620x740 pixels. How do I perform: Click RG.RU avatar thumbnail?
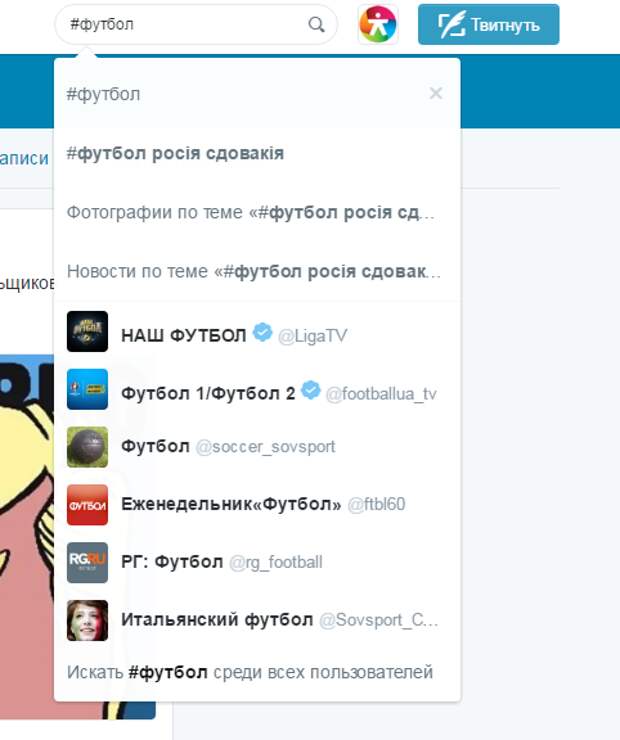[87, 563]
